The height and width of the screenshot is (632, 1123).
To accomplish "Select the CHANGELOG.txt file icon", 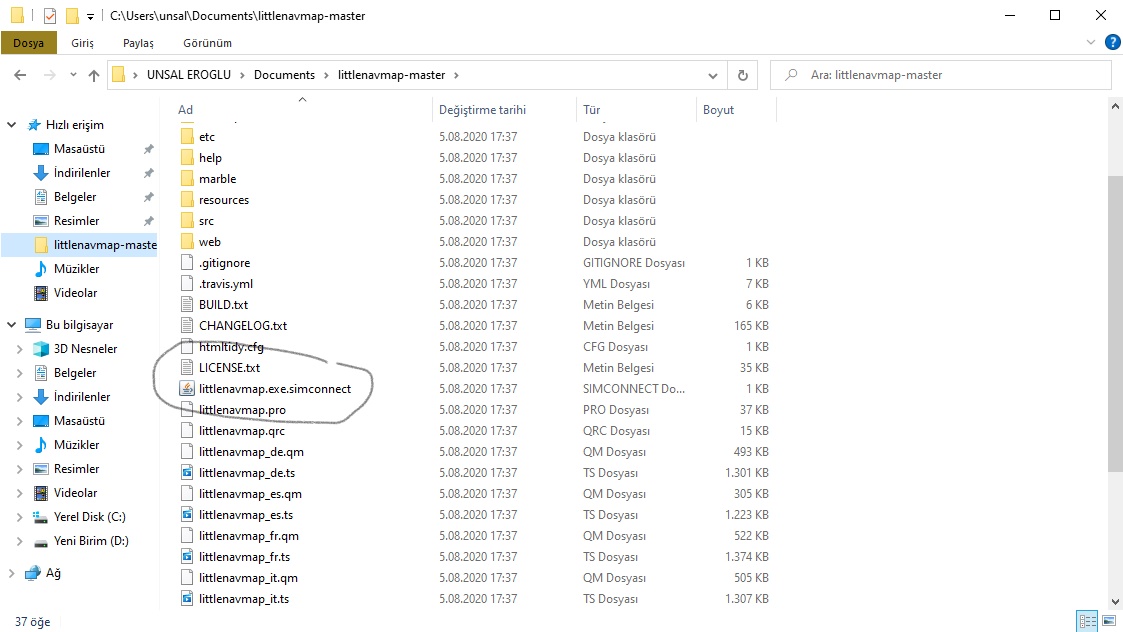I will tap(187, 325).
